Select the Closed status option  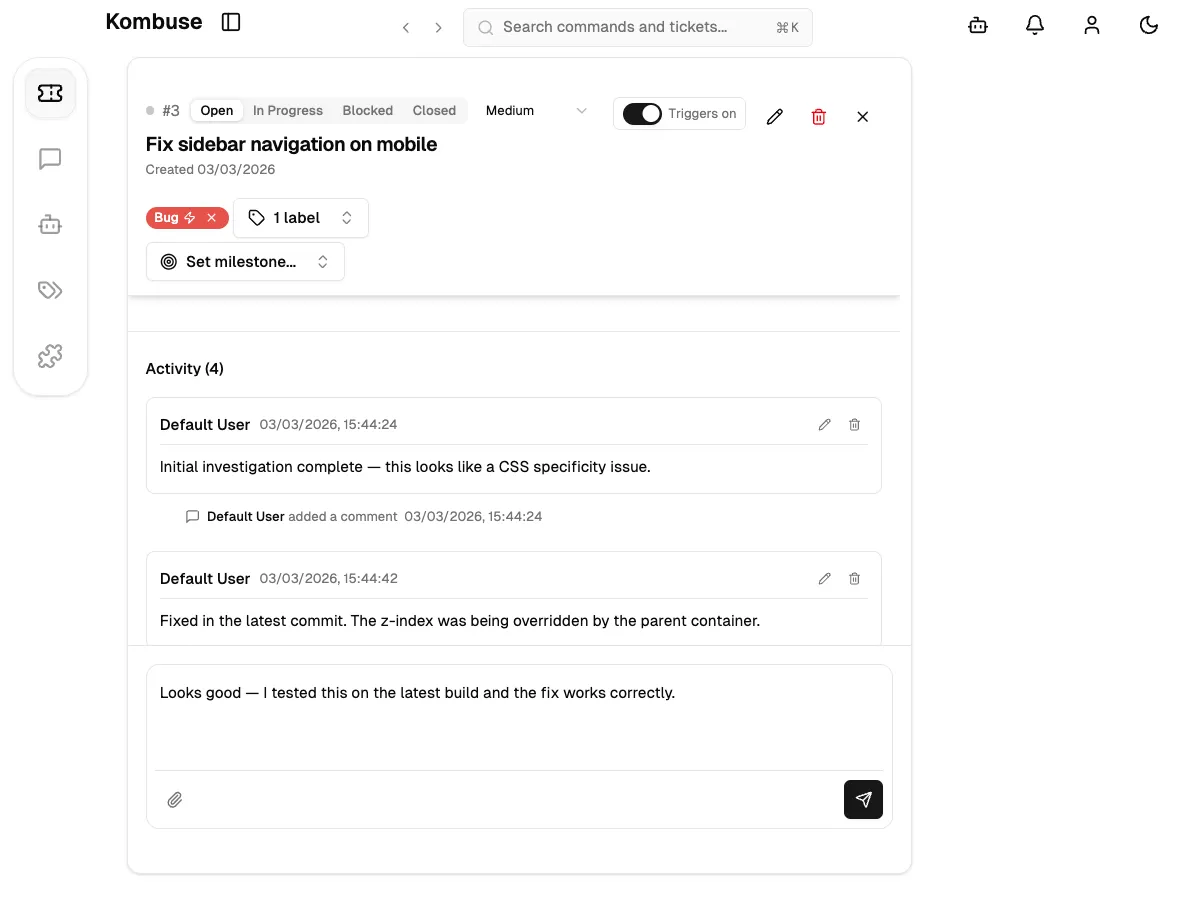434,110
